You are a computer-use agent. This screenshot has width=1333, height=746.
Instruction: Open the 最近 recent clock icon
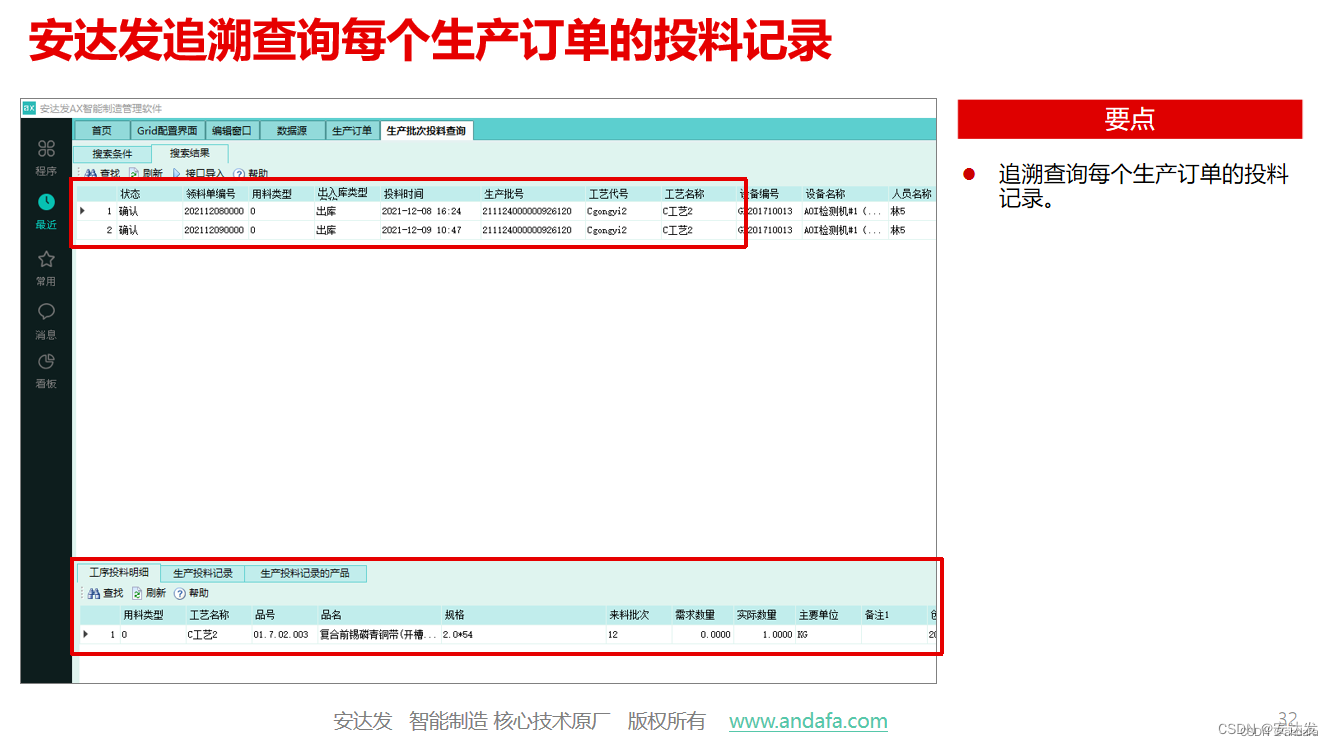pyautogui.click(x=46, y=202)
